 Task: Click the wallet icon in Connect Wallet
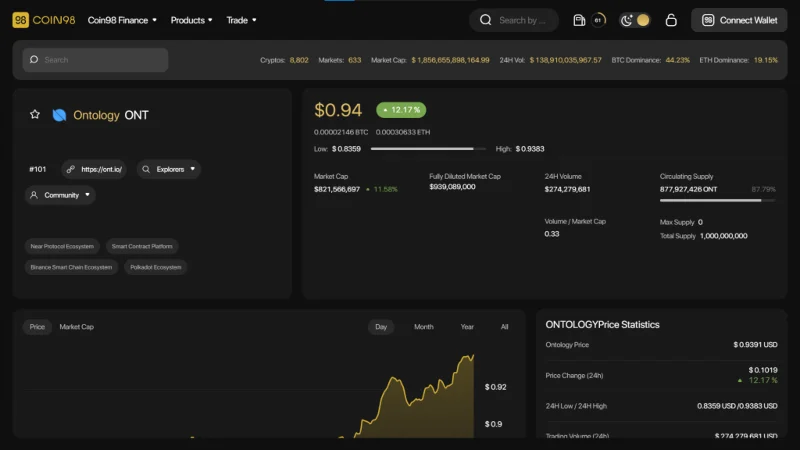(708, 20)
